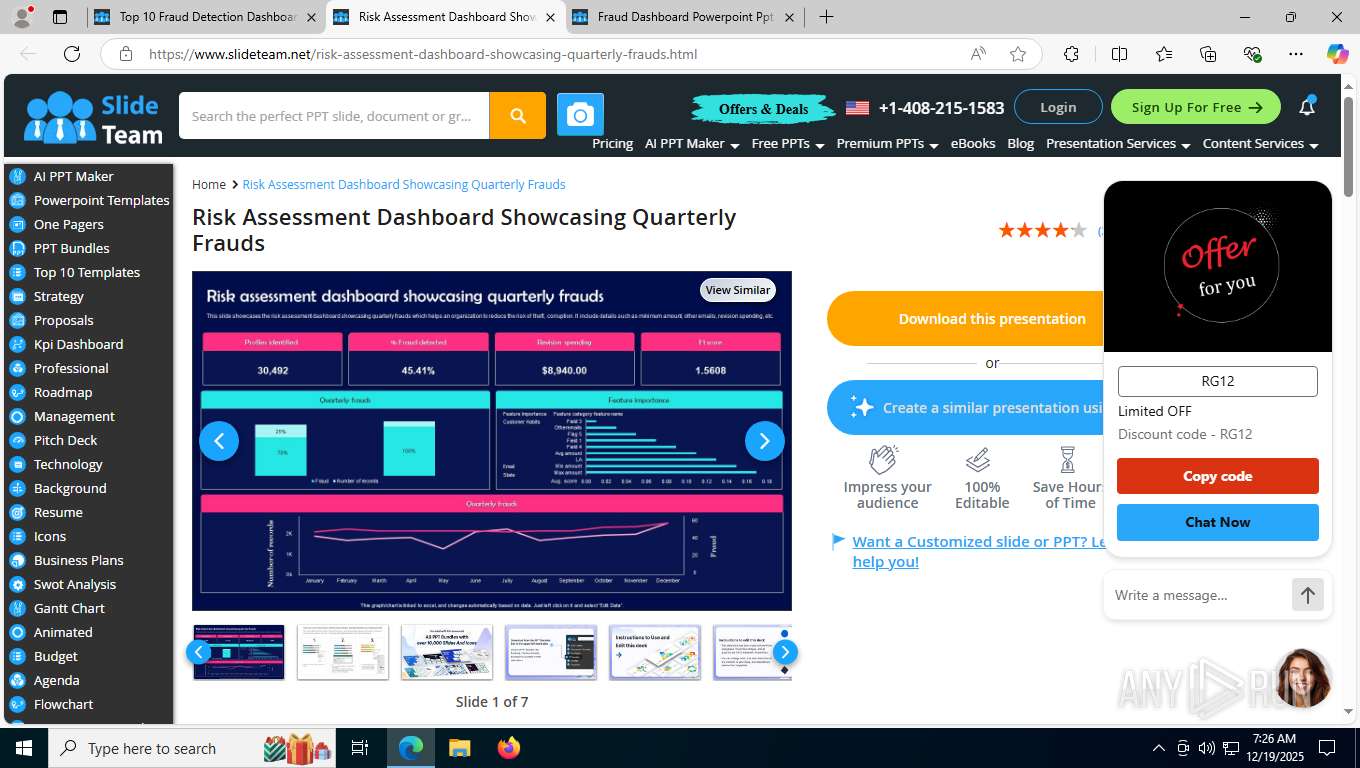The image size is (1360, 768).
Task: Open Powerpoint Templates in sidebar
Action: click(102, 200)
